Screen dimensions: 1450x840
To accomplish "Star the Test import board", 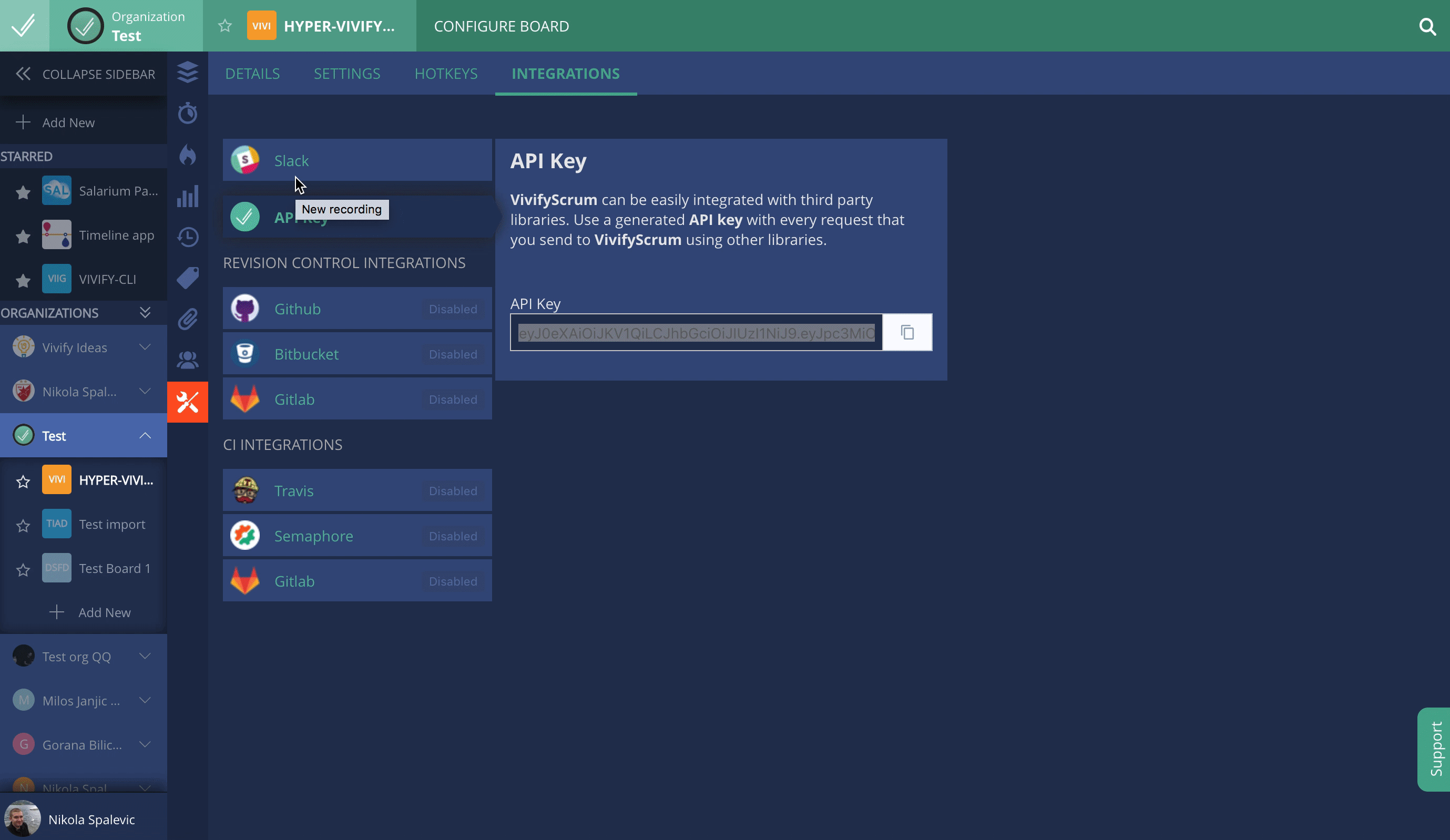I will (x=23, y=526).
